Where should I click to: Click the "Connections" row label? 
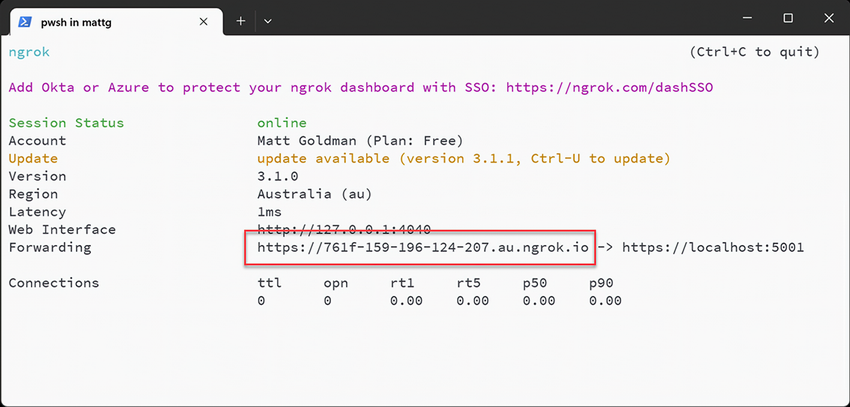click(x=54, y=283)
